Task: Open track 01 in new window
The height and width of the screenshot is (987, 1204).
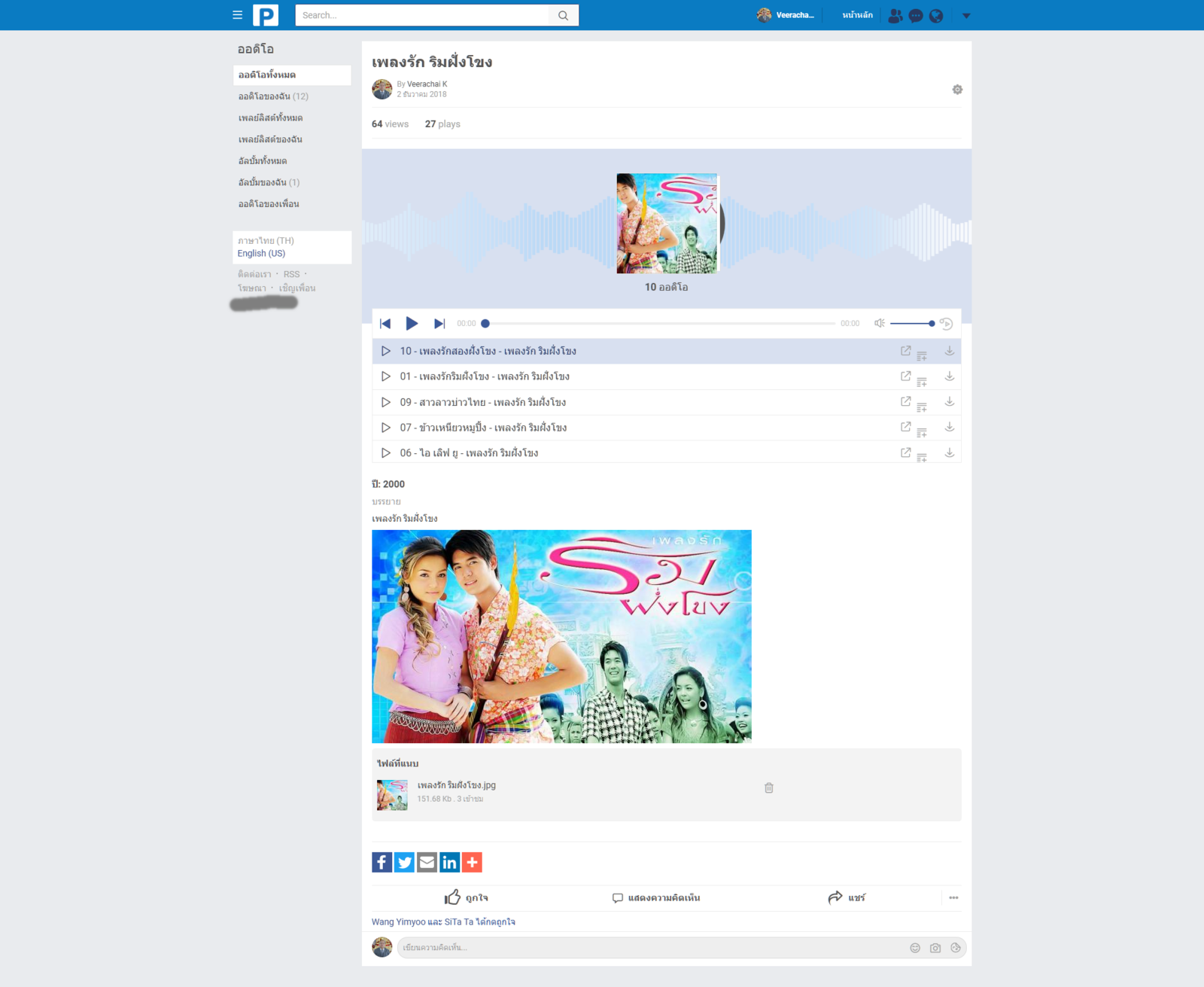Action: (906, 376)
